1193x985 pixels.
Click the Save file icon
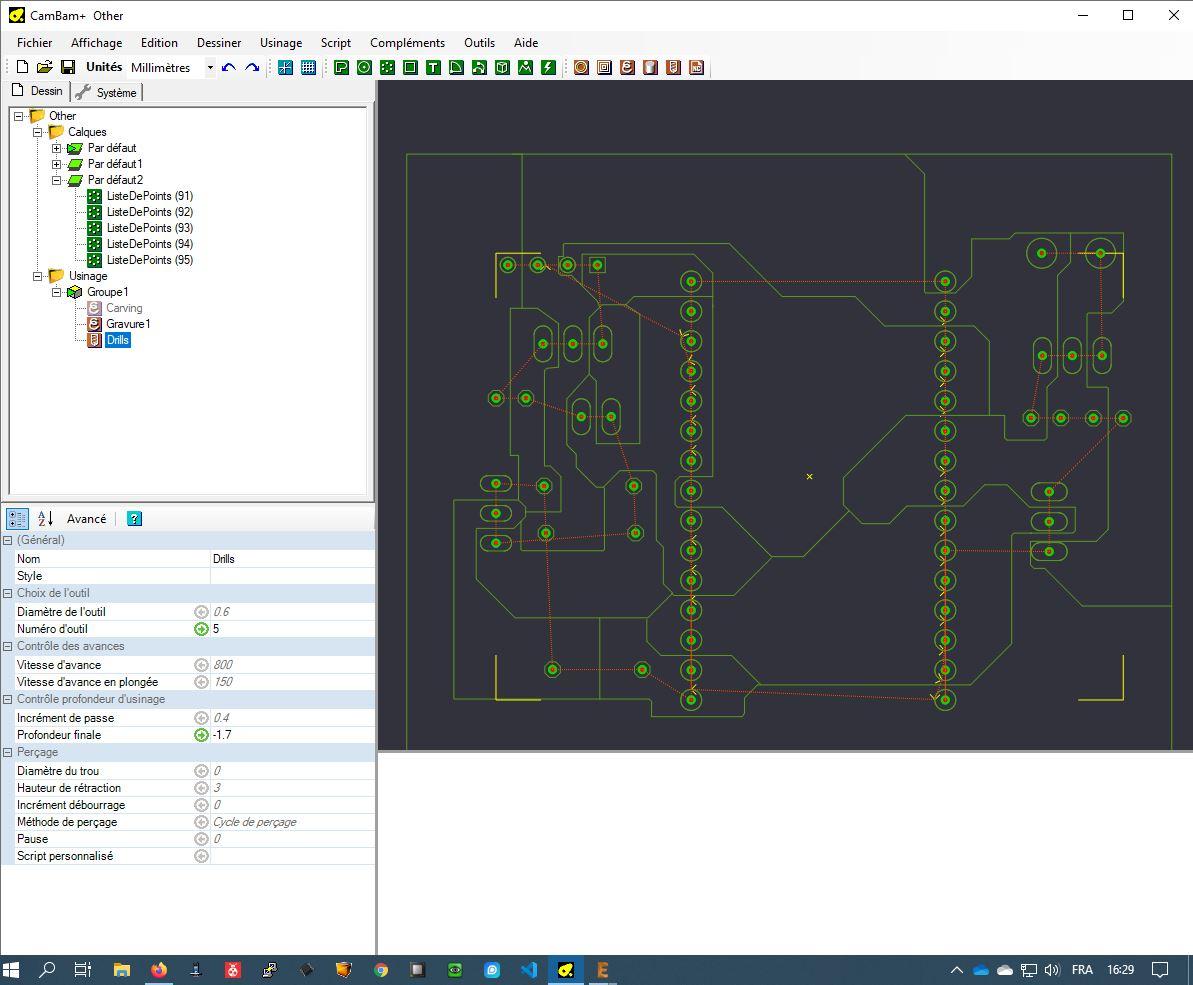68,67
